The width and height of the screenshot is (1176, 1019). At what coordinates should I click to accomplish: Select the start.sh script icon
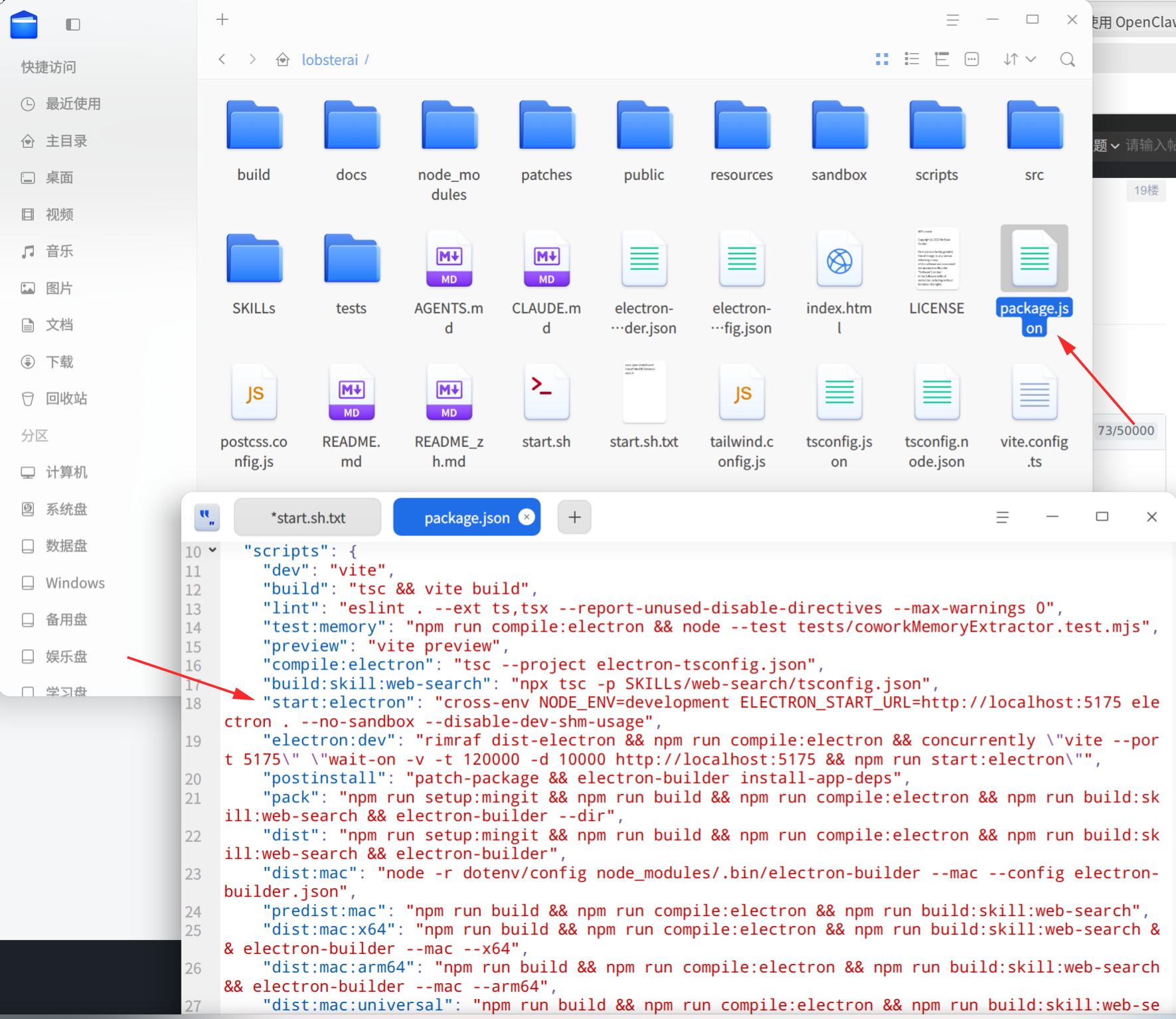pyautogui.click(x=546, y=392)
